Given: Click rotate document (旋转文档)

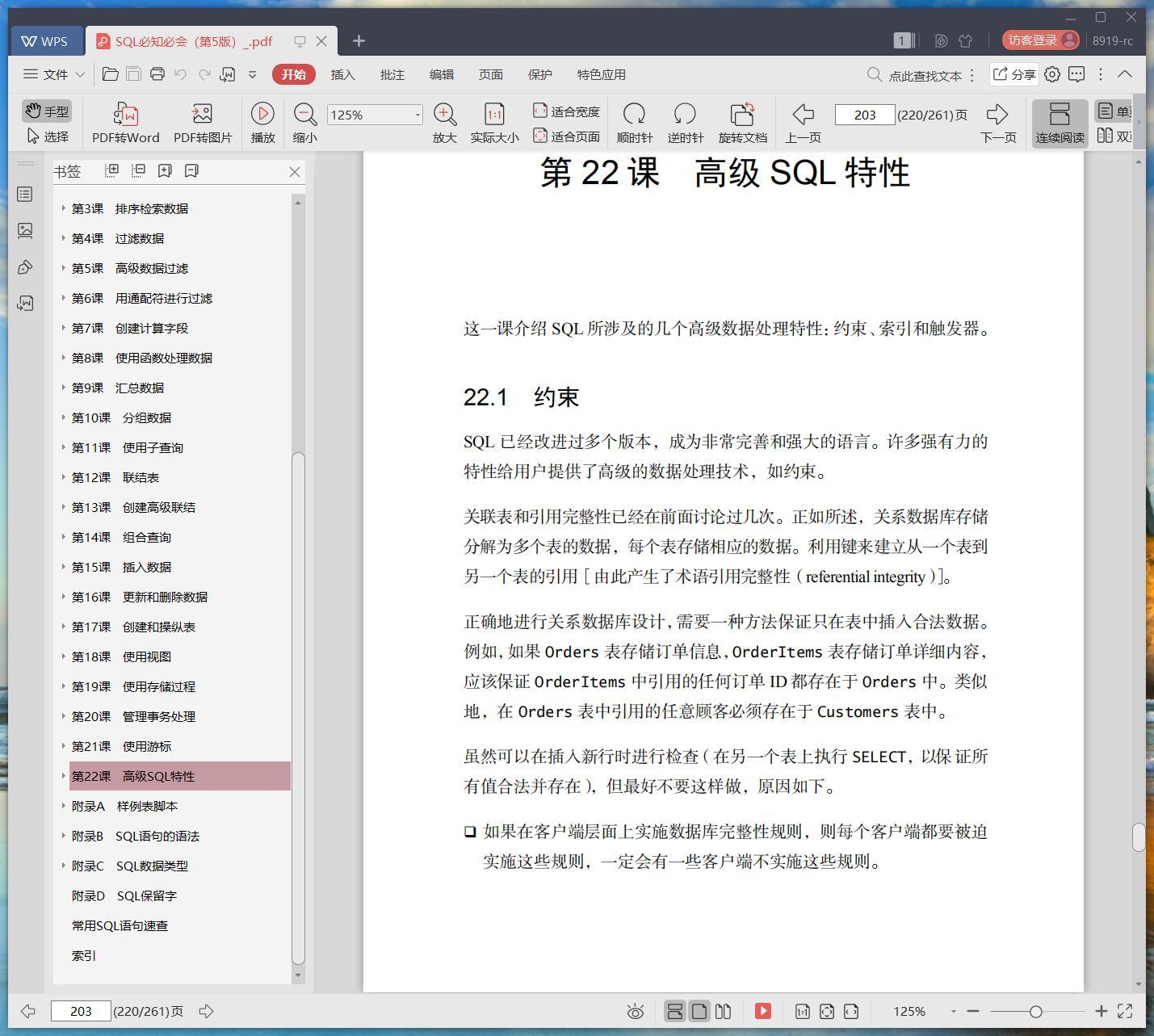Looking at the screenshot, I should pyautogui.click(x=742, y=123).
